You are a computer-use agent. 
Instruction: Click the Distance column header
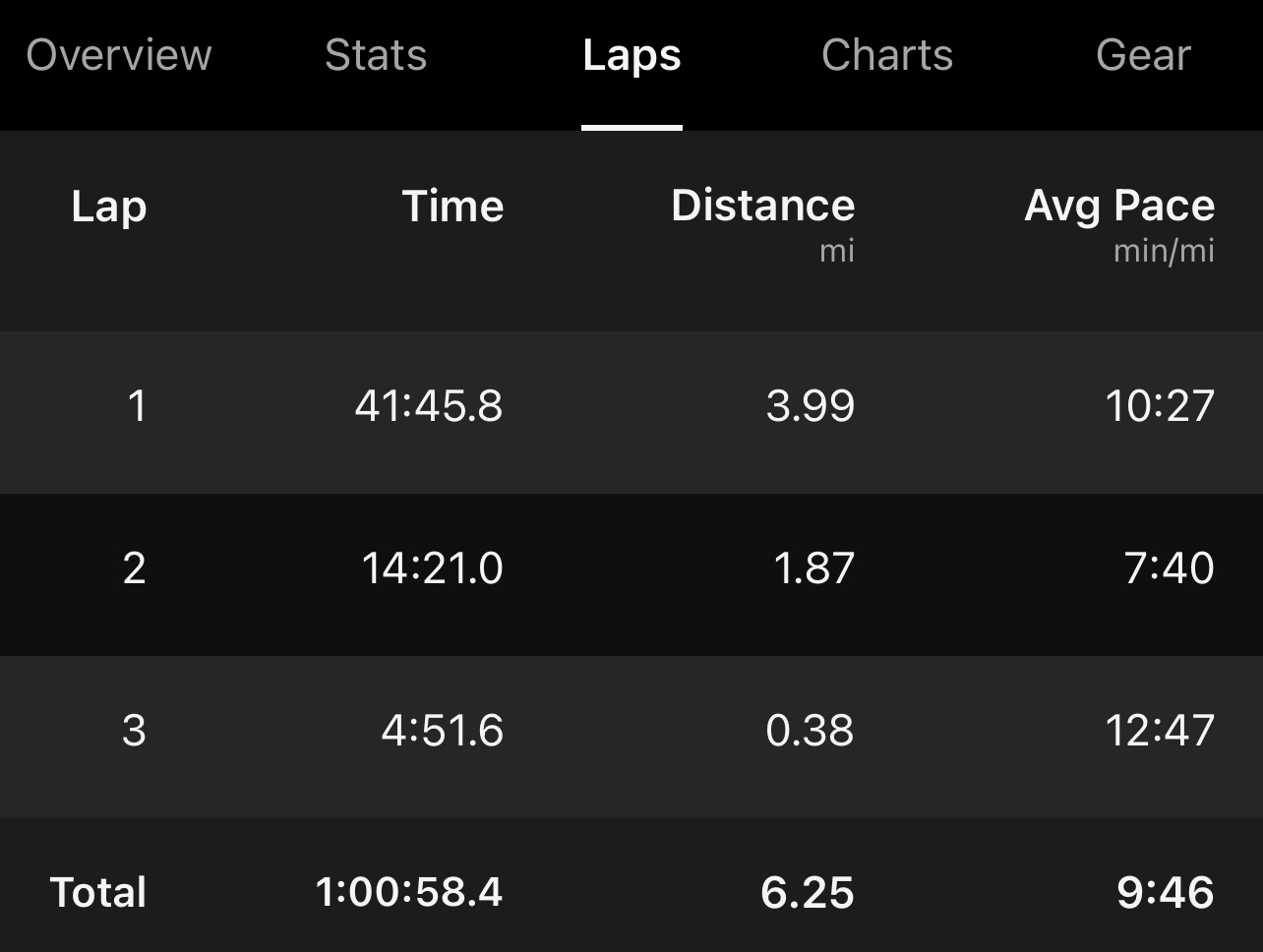click(762, 207)
